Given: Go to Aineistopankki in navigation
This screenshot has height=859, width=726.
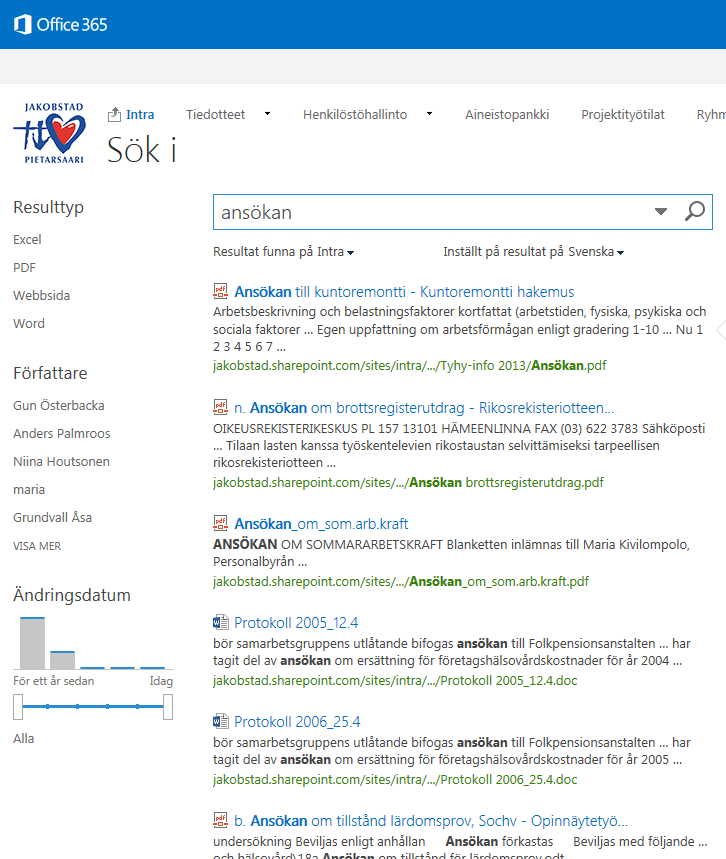Looking at the screenshot, I should pos(507,114).
